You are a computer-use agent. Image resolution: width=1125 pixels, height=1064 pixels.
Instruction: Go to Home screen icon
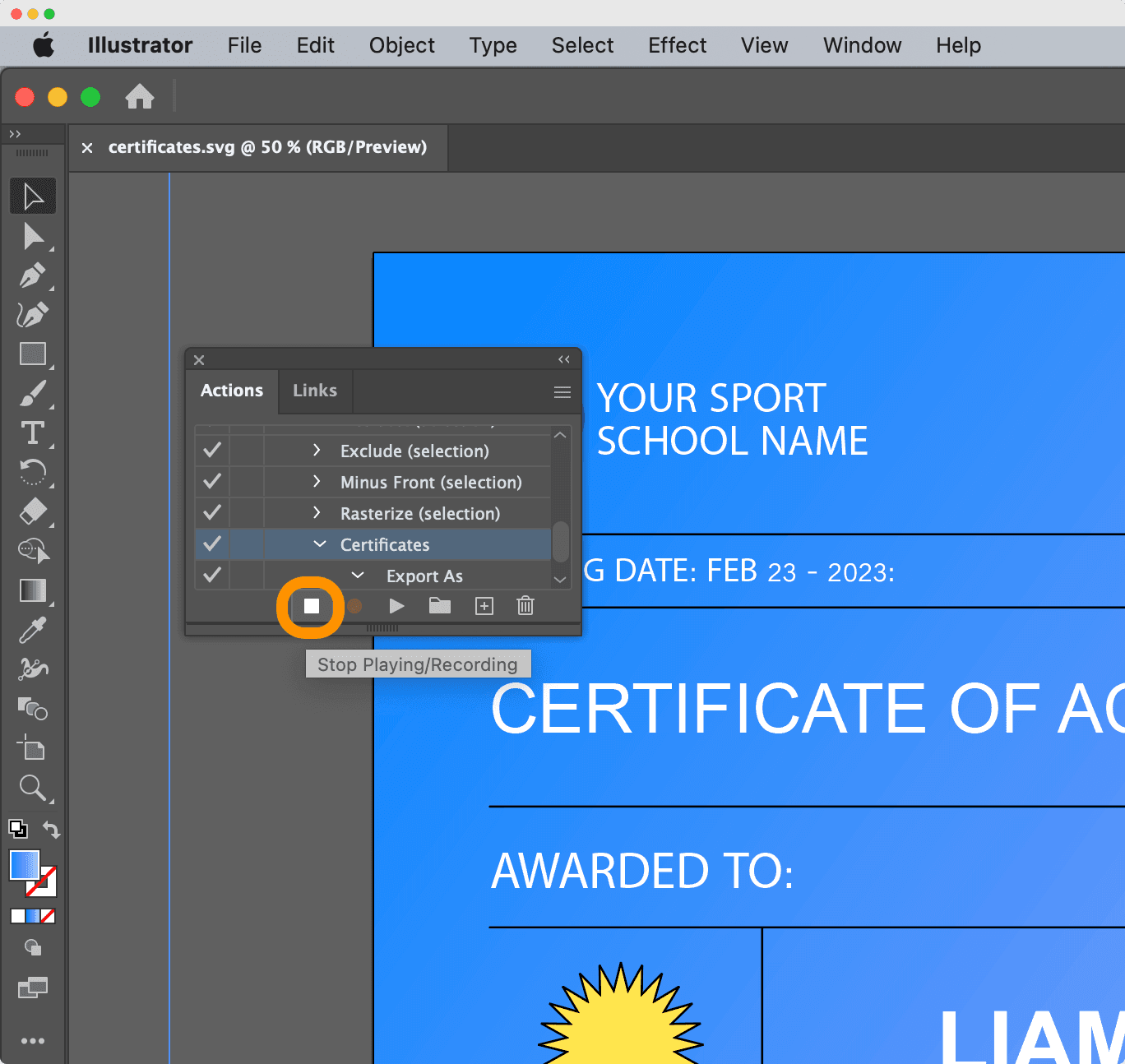click(140, 97)
